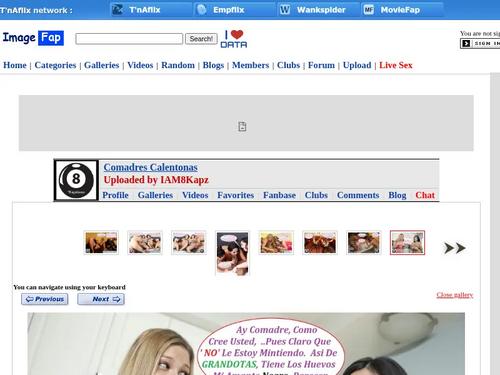Click the Previous navigation button
Image resolution: width=500 pixels, height=375 pixels.
click(45, 299)
